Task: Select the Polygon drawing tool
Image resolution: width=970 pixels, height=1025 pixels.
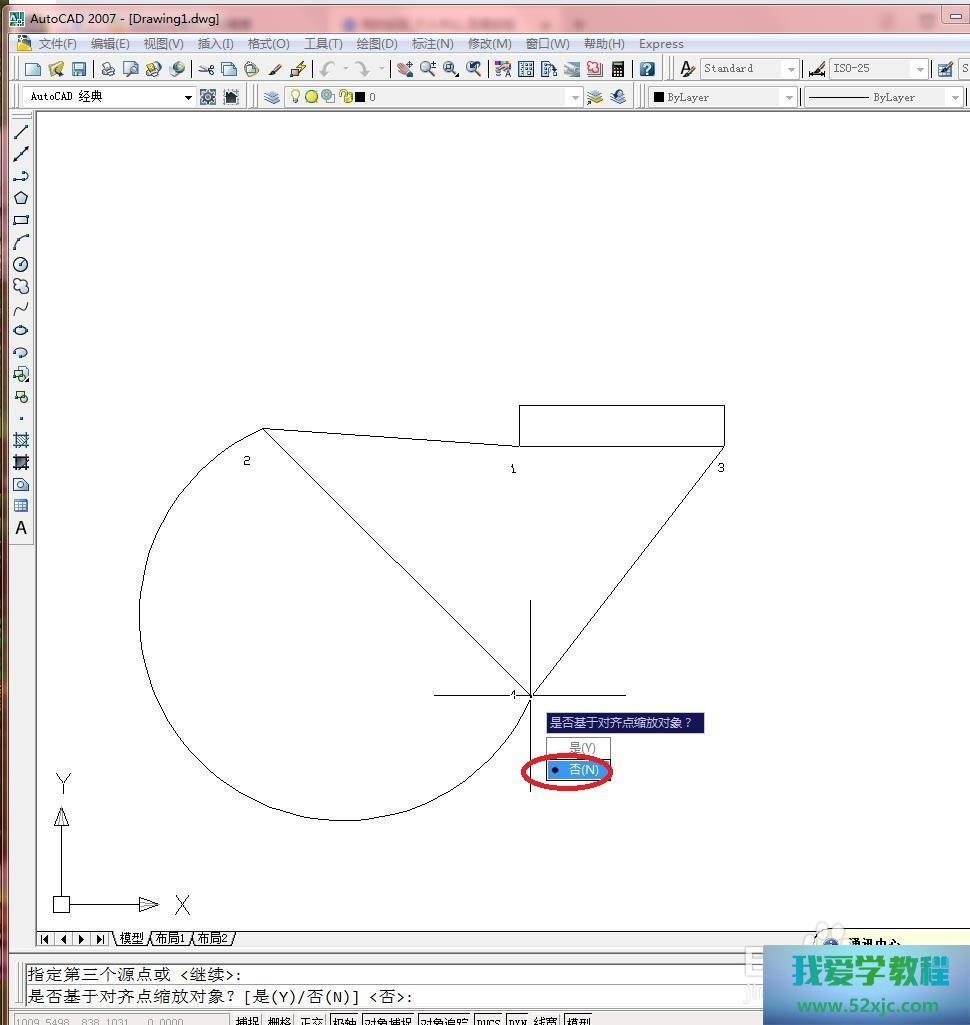Action: tap(21, 198)
